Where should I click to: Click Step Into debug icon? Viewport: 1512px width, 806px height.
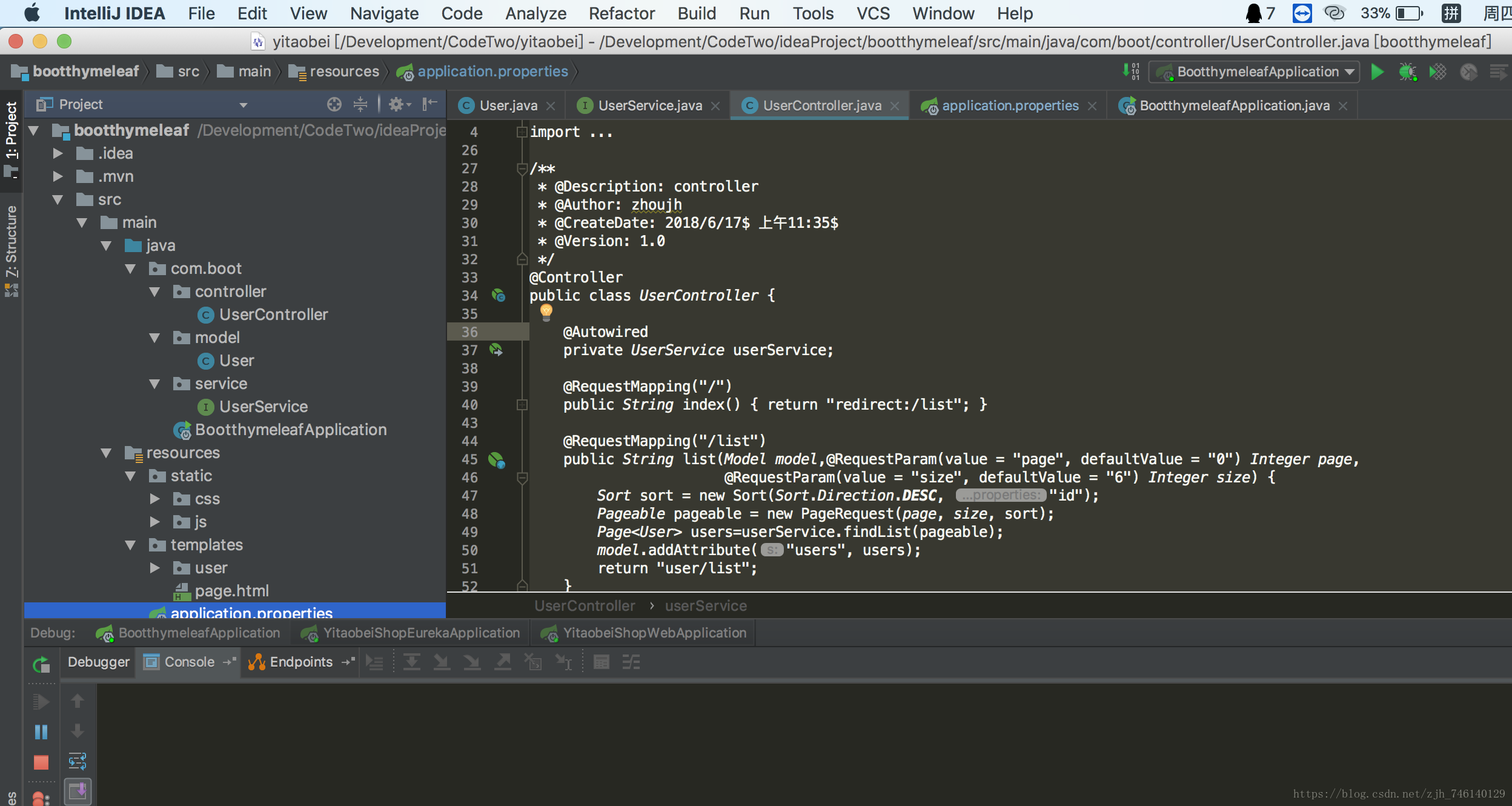[x=442, y=662]
